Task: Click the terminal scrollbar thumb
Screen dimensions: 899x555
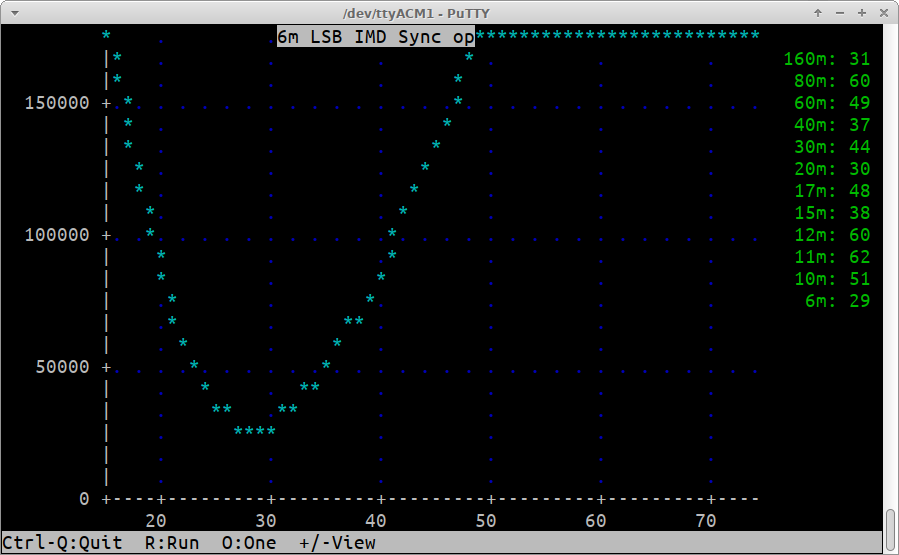Action: click(x=890, y=530)
